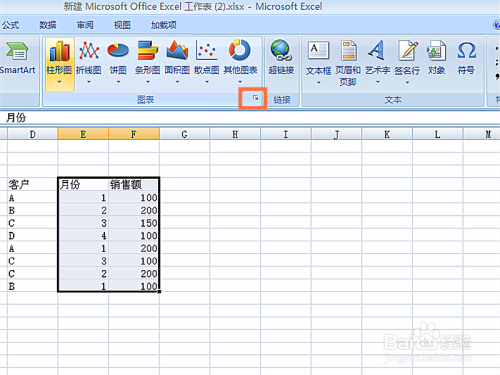Expand the pie chart dropdown arrow
This screenshot has width=500, height=375.
click(118, 82)
